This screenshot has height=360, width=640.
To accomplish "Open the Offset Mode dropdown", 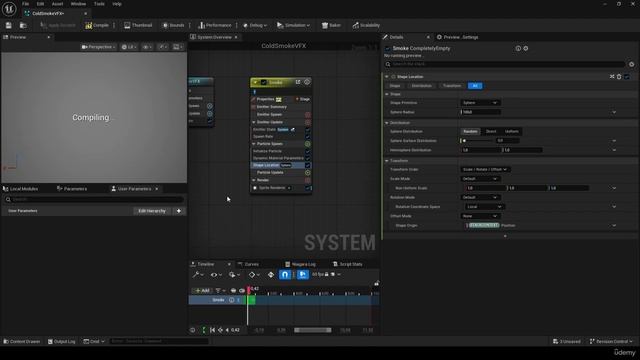I will tap(480, 216).
